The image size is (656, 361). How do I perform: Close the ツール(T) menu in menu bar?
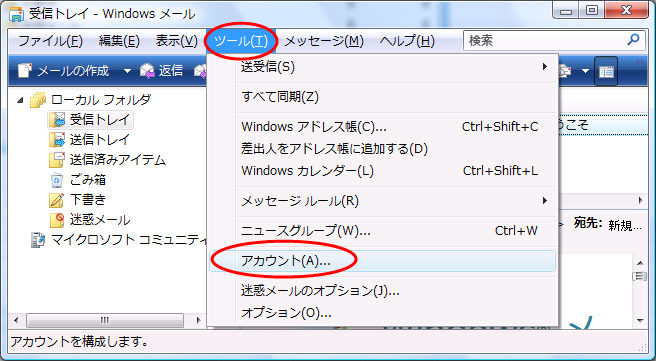[241, 41]
